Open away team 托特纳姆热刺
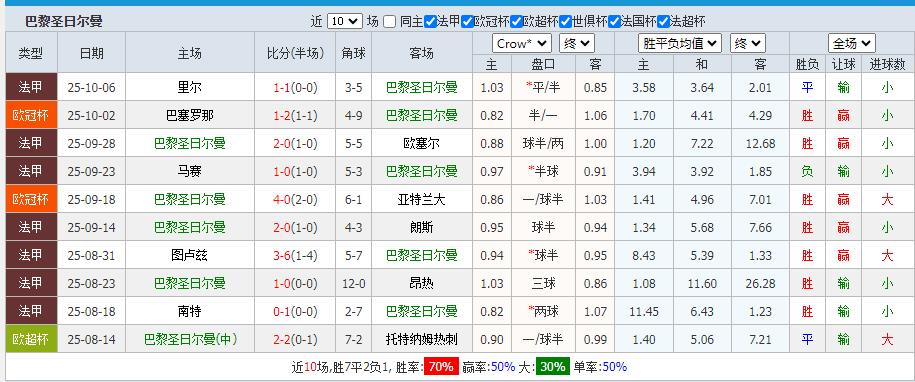 point(421,339)
